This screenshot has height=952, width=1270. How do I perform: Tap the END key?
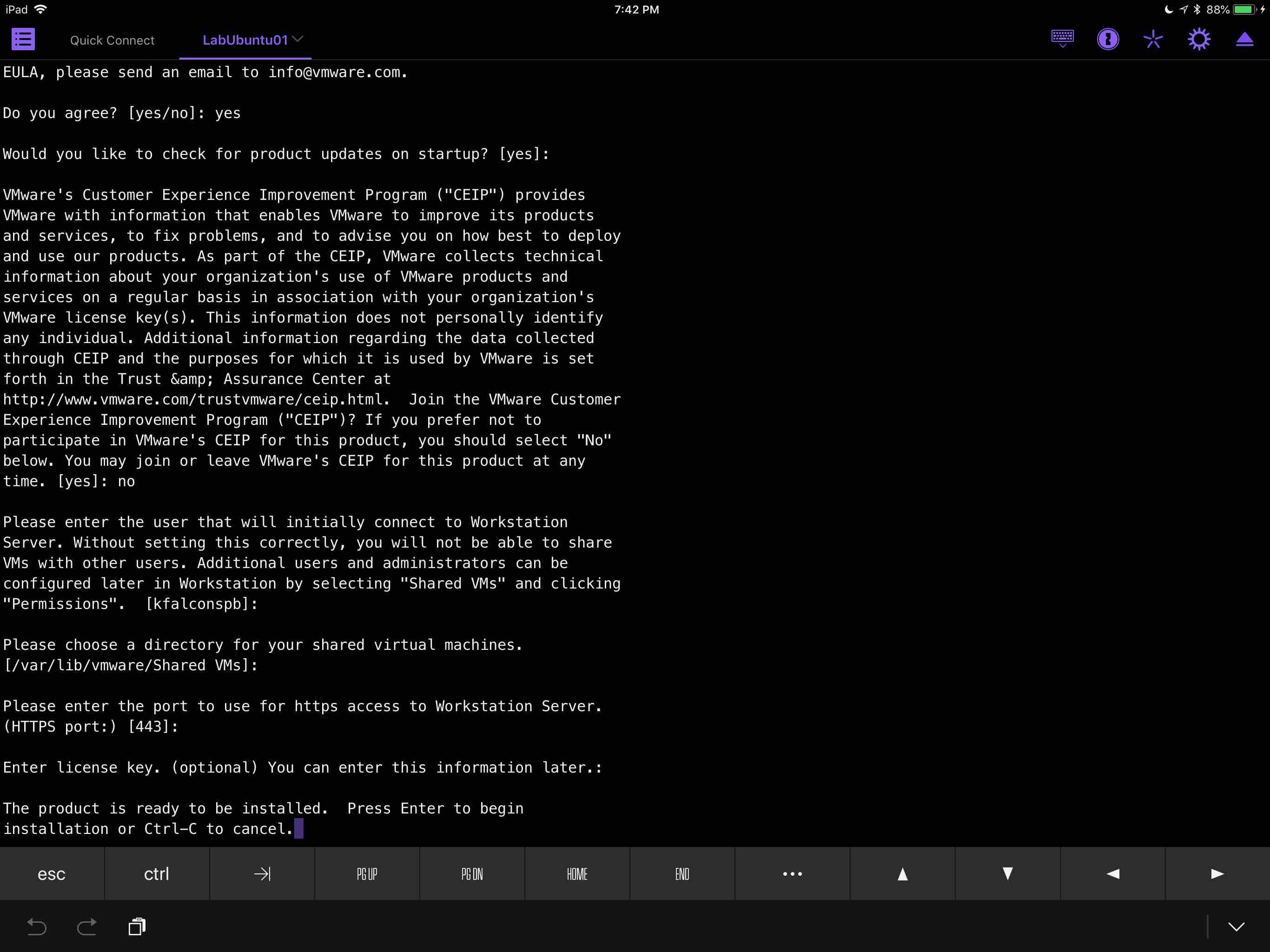[682, 873]
